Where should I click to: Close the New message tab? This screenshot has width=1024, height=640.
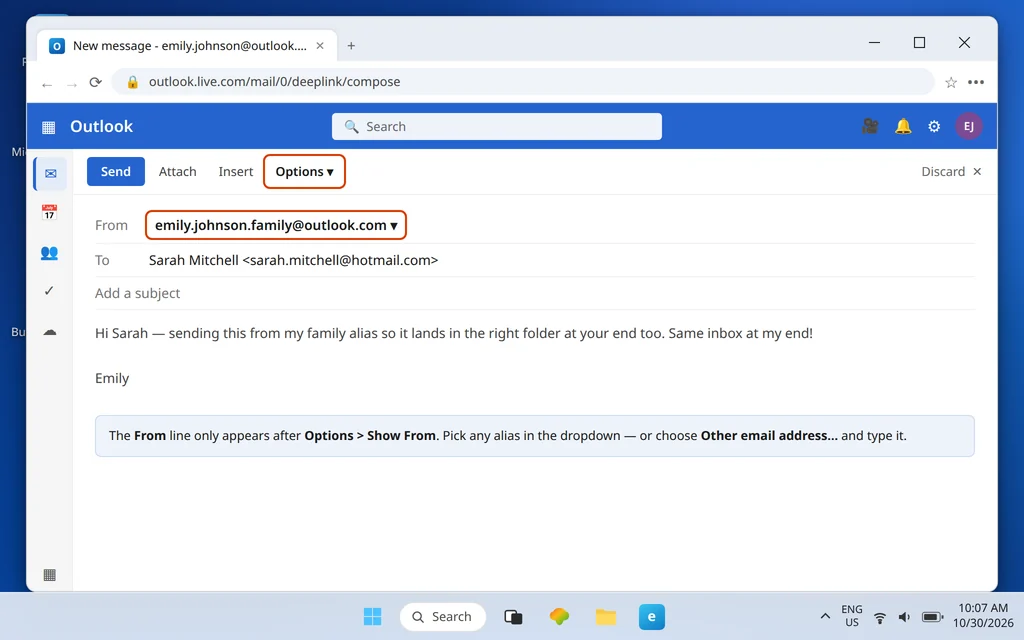[x=320, y=46]
